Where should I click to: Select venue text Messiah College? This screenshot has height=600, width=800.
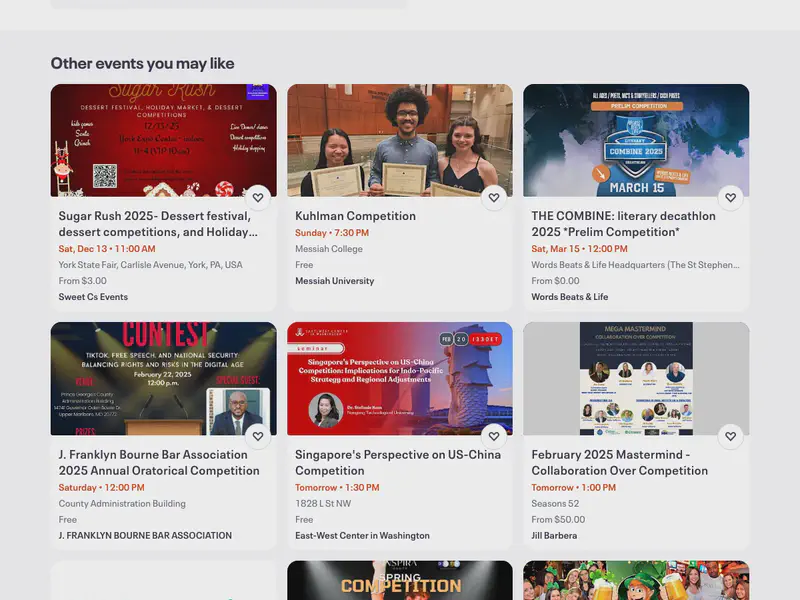329,249
